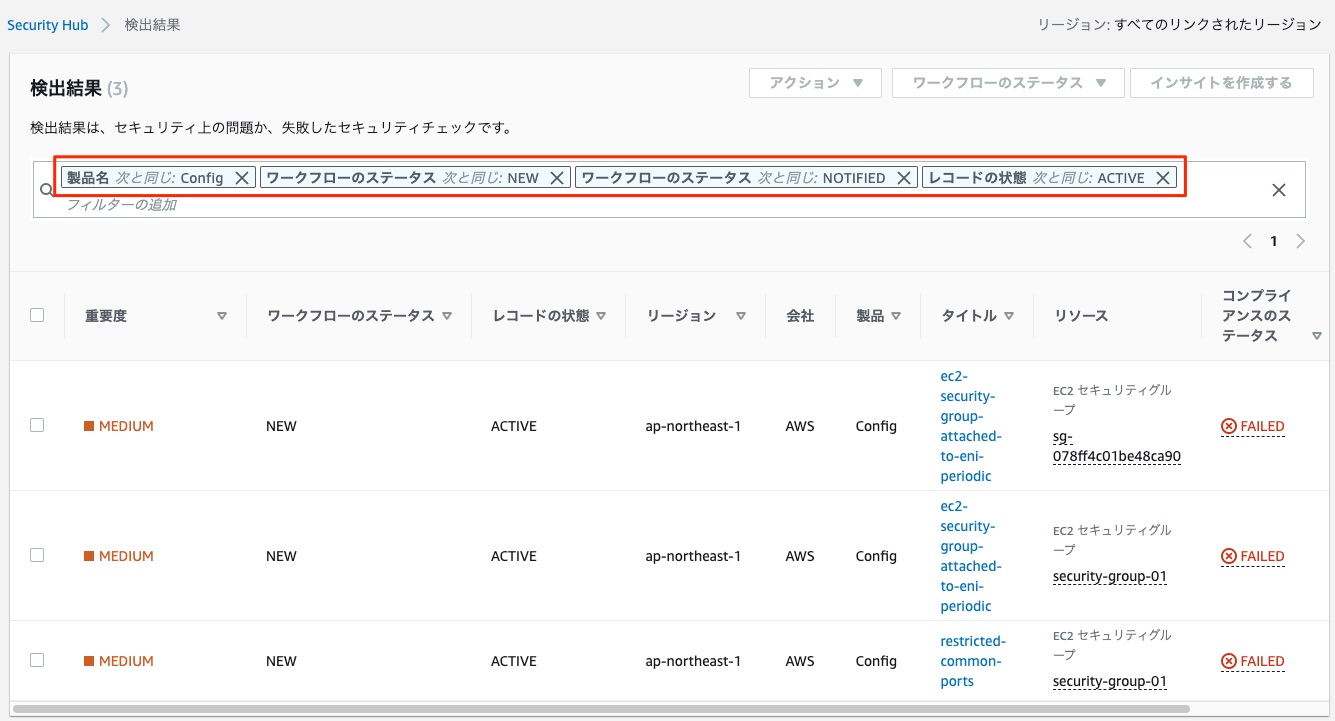This screenshot has width=1335, height=721.
Task: Sort by 製品 column arrow
Action: (x=896, y=316)
